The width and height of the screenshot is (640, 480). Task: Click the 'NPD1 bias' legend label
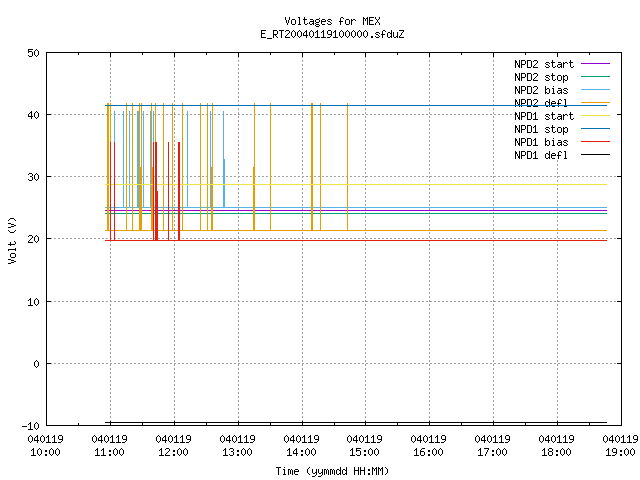(541, 142)
